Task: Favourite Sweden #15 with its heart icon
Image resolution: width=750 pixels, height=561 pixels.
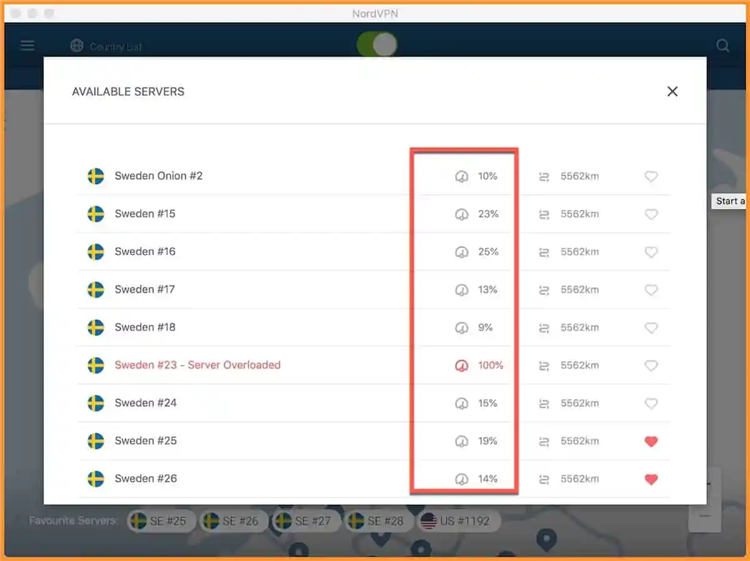Action: pyautogui.click(x=651, y=214)
